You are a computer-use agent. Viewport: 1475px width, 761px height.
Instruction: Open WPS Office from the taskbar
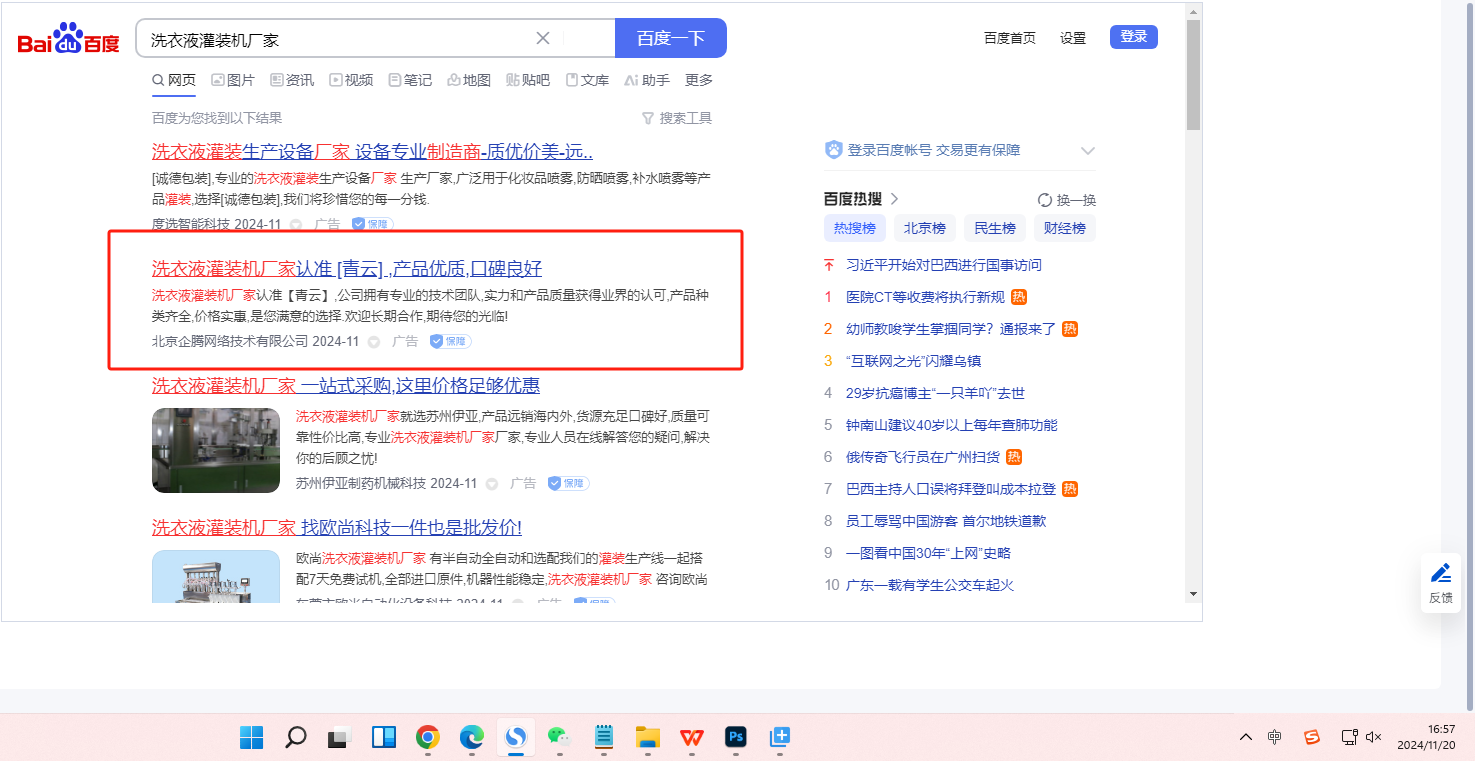[692, 738]
